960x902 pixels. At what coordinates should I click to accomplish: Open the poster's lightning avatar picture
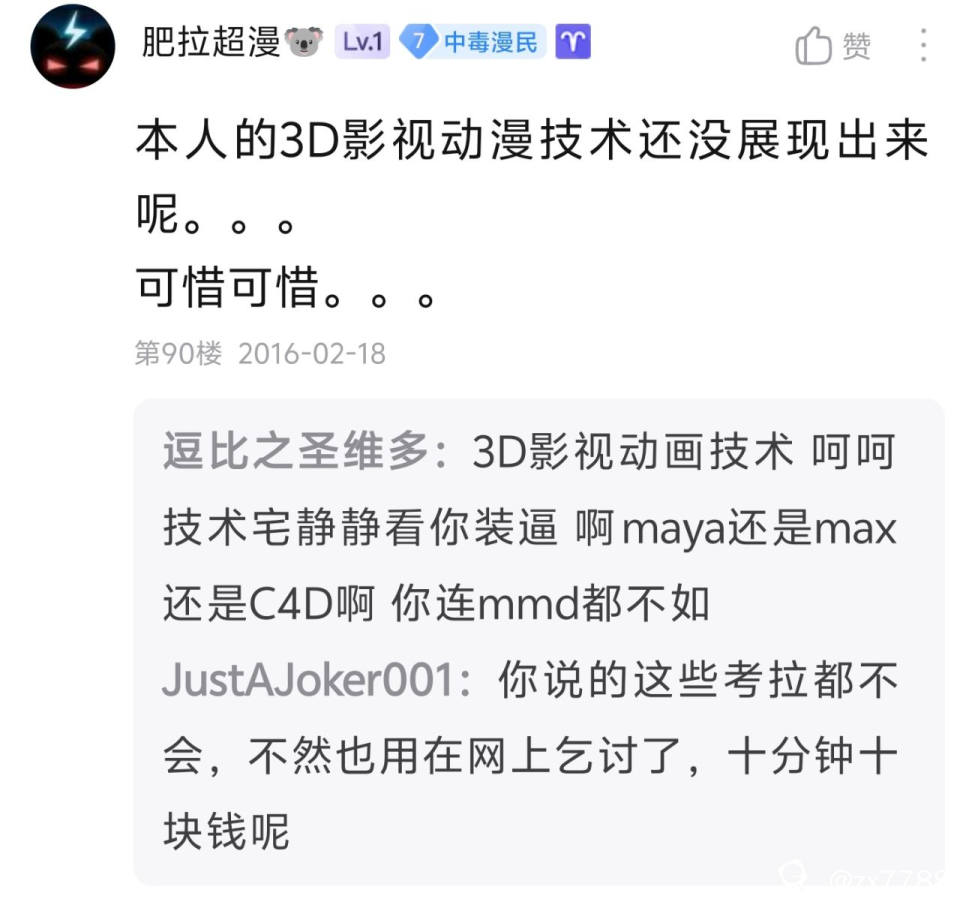click(x=73, y=47)
